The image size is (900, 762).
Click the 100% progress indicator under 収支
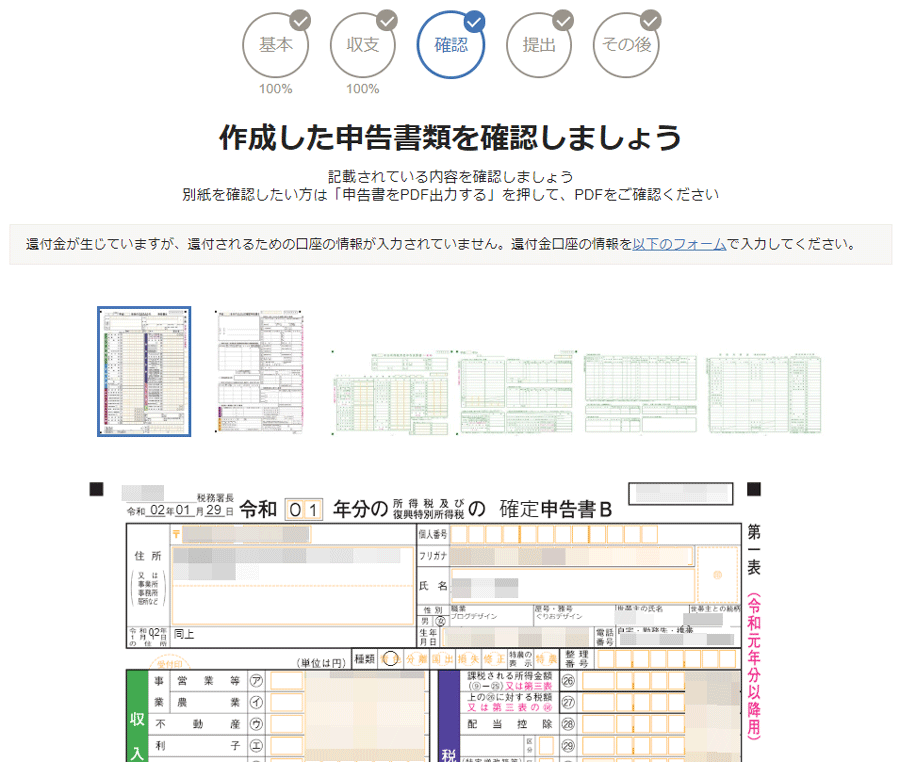coord(363,88)
